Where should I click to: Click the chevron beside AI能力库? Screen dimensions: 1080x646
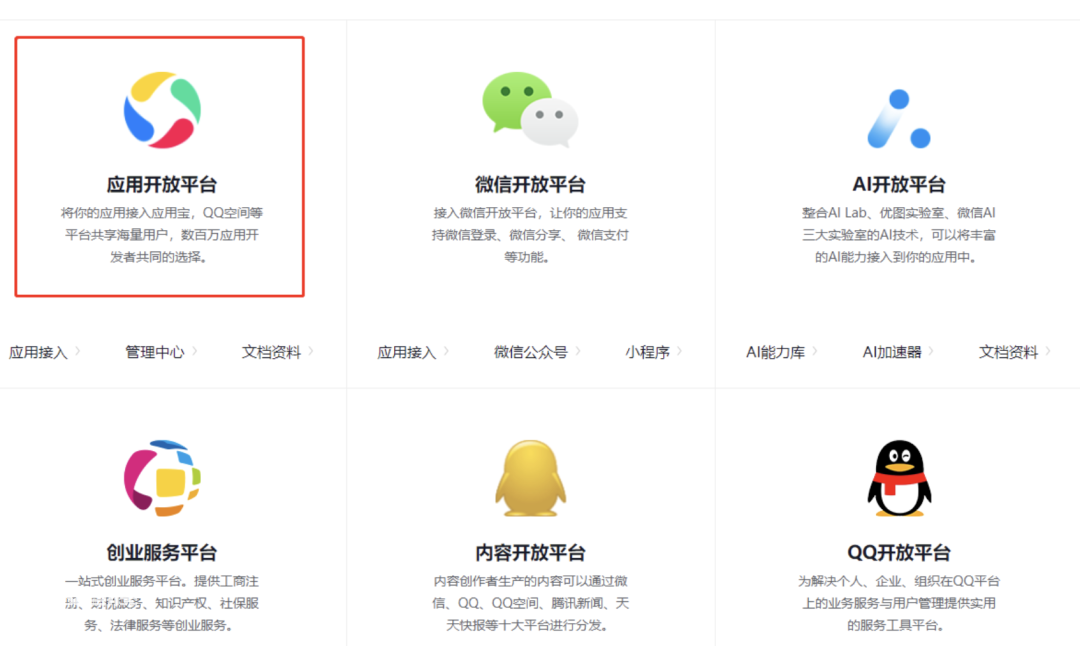tap(815, 351)
